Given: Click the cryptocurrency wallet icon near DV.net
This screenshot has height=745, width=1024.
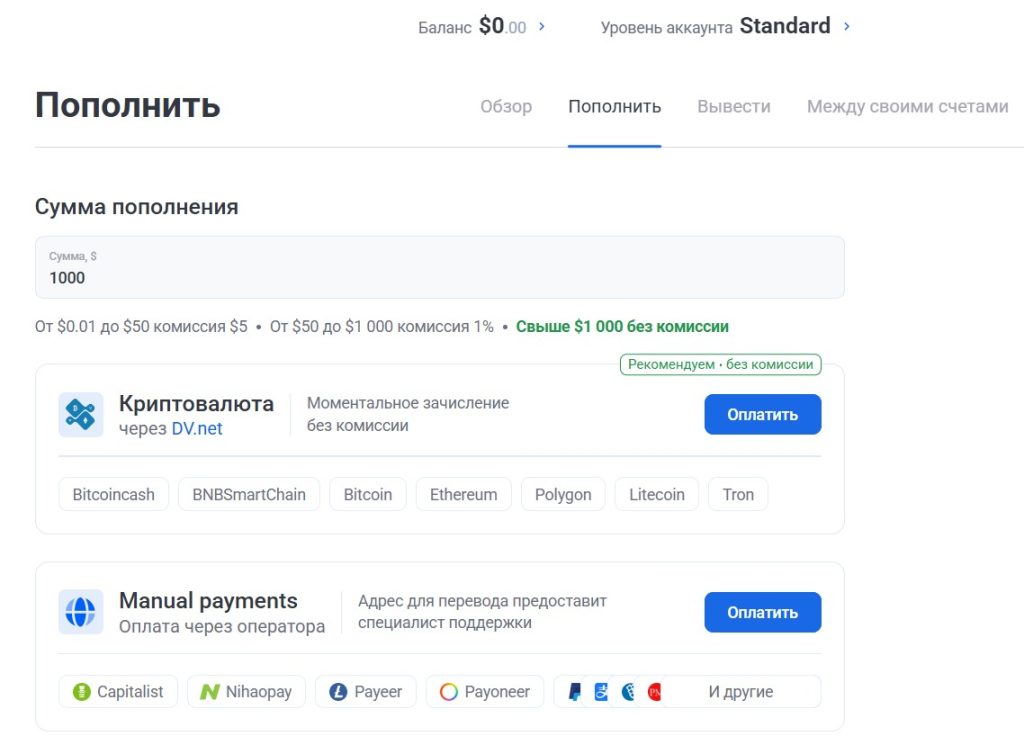Looking at the screenshot, I should [x=83, y=412].
